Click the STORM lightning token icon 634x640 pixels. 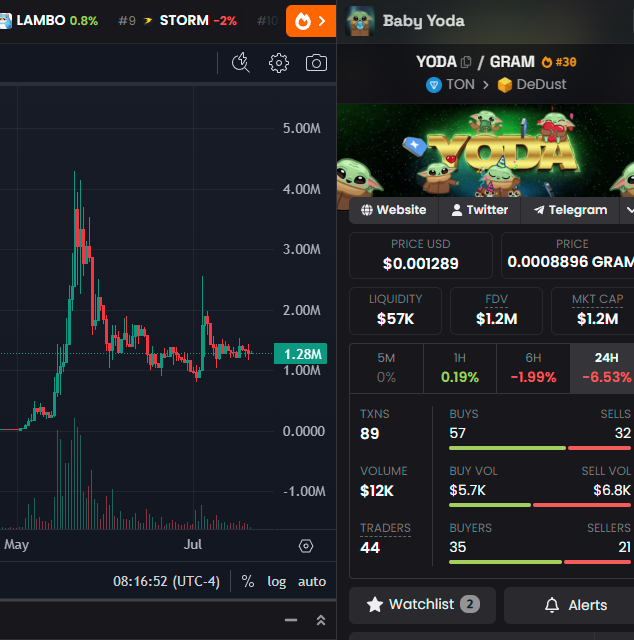[148, 20]
